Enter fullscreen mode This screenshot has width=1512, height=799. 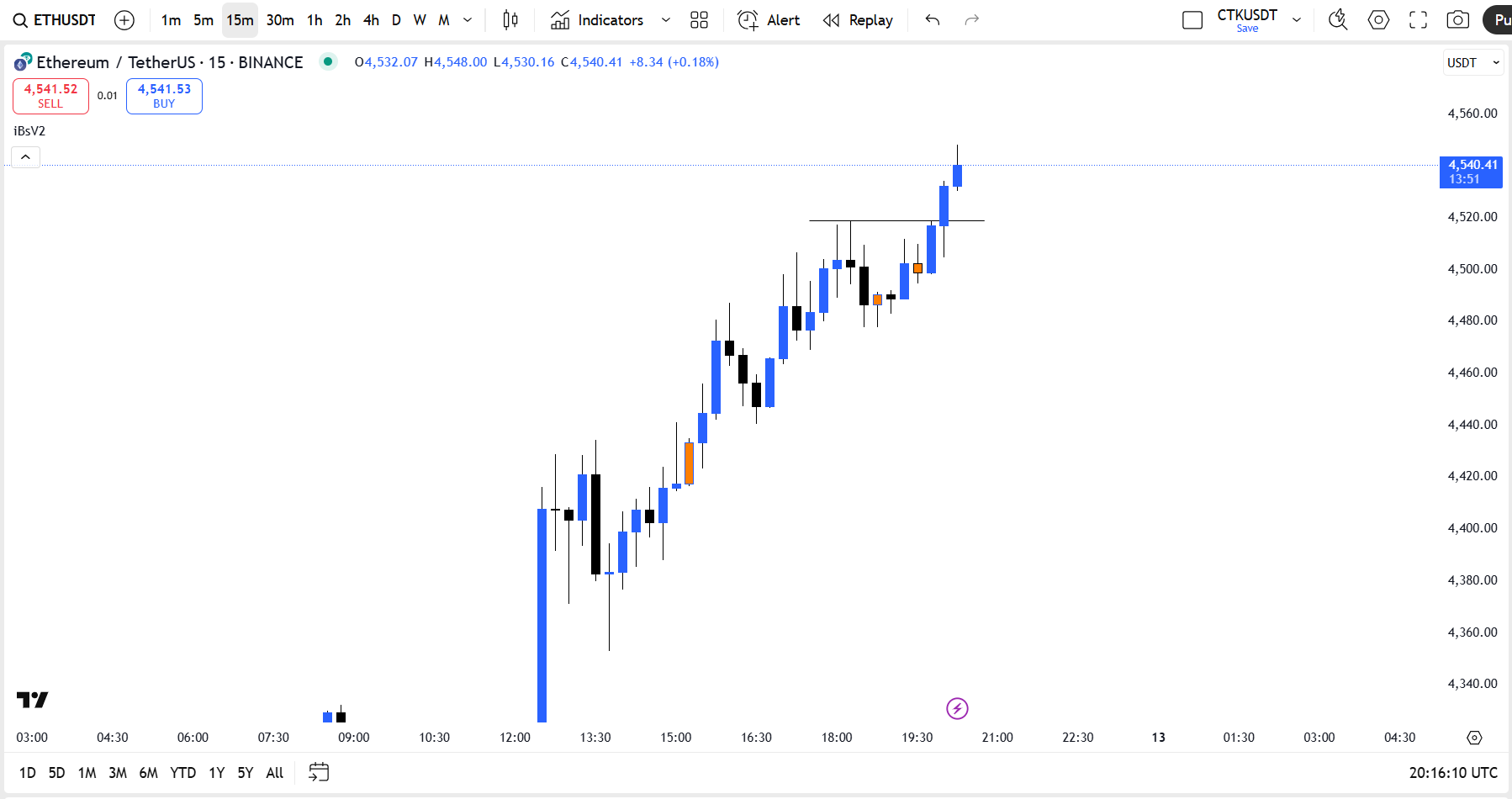(1419, 20)
